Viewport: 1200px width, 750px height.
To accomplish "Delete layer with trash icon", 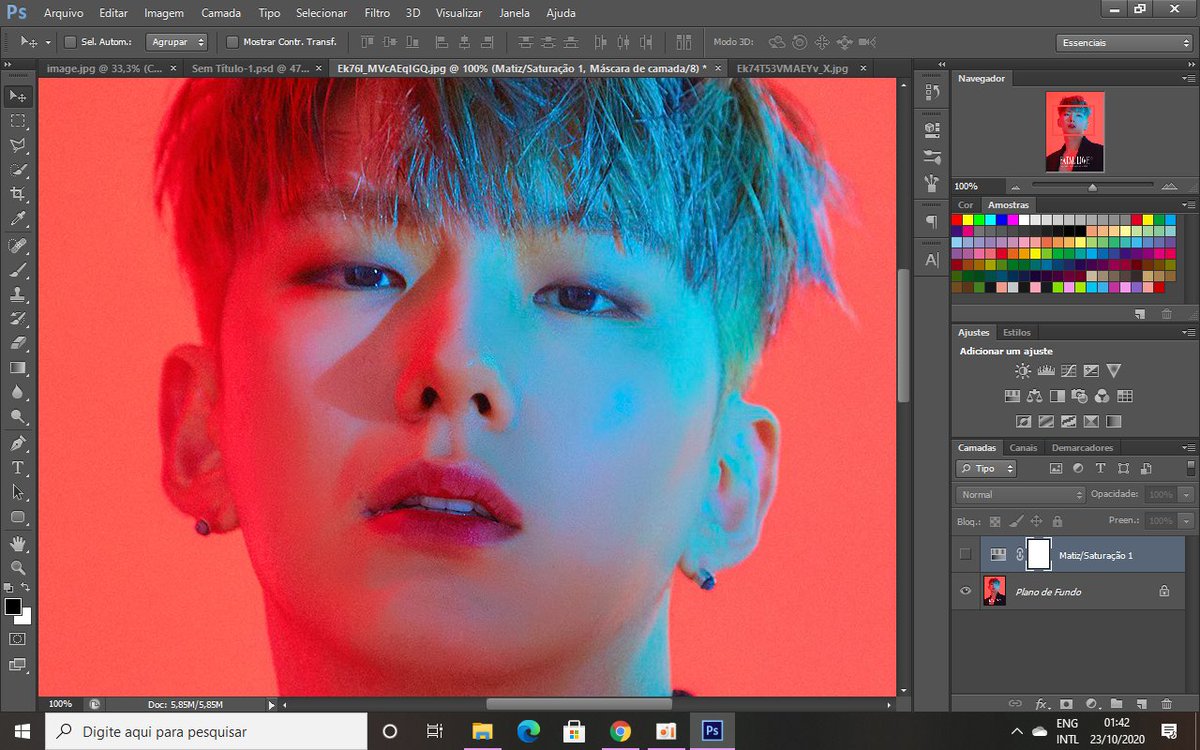I will [1166, 704].
